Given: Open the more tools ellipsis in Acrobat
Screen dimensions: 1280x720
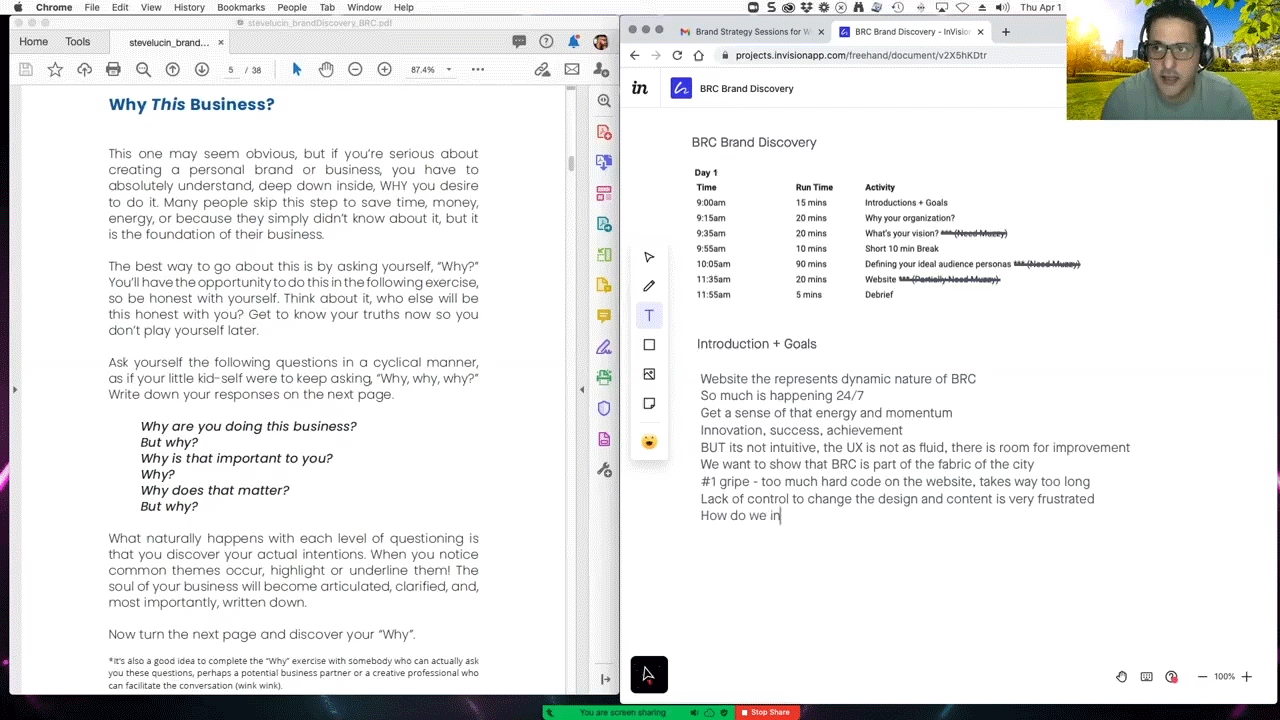Looking at the screenshot, I should (x=478, y=70).
